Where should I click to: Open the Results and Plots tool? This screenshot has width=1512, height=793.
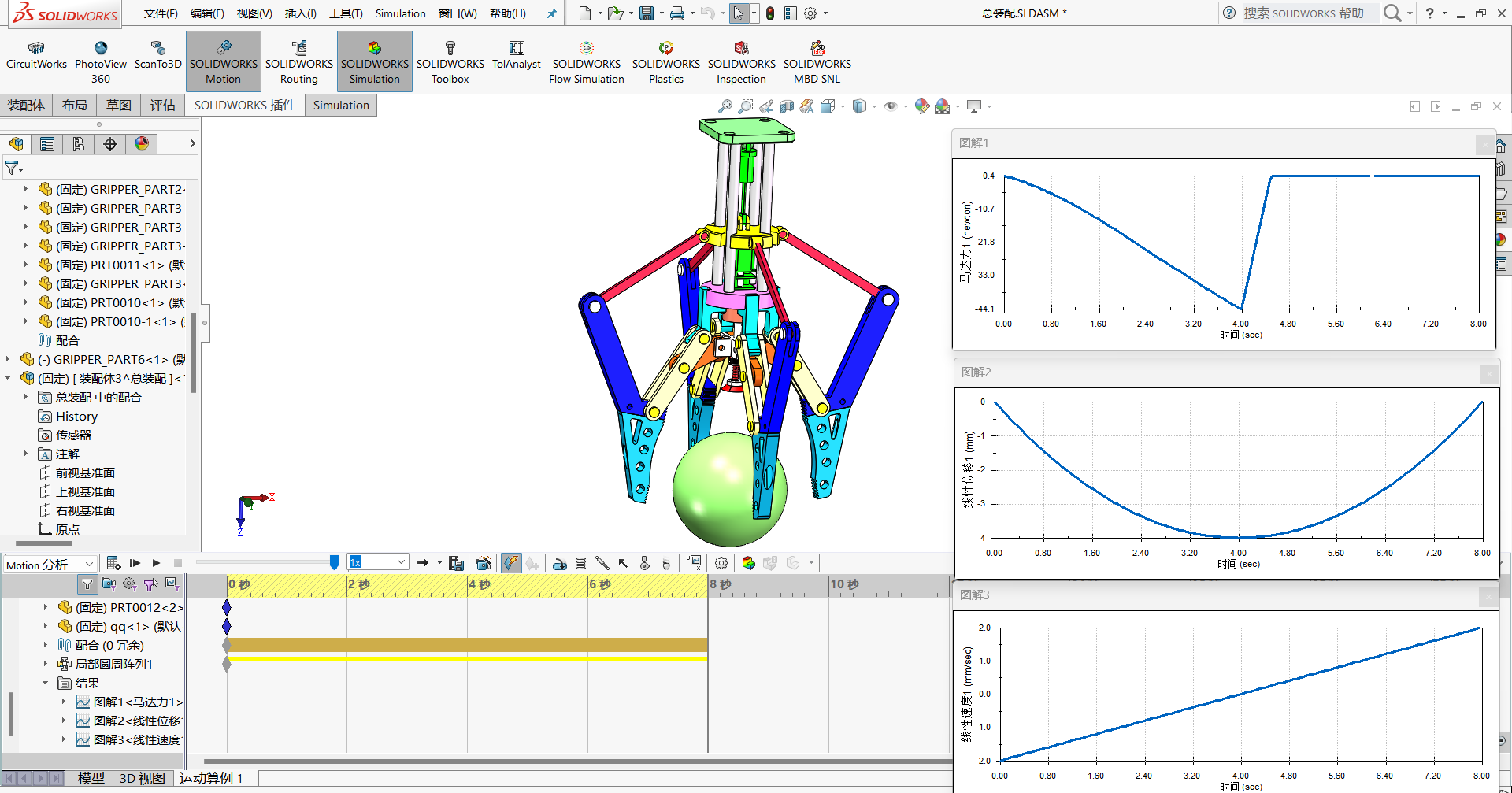(694, 563)
